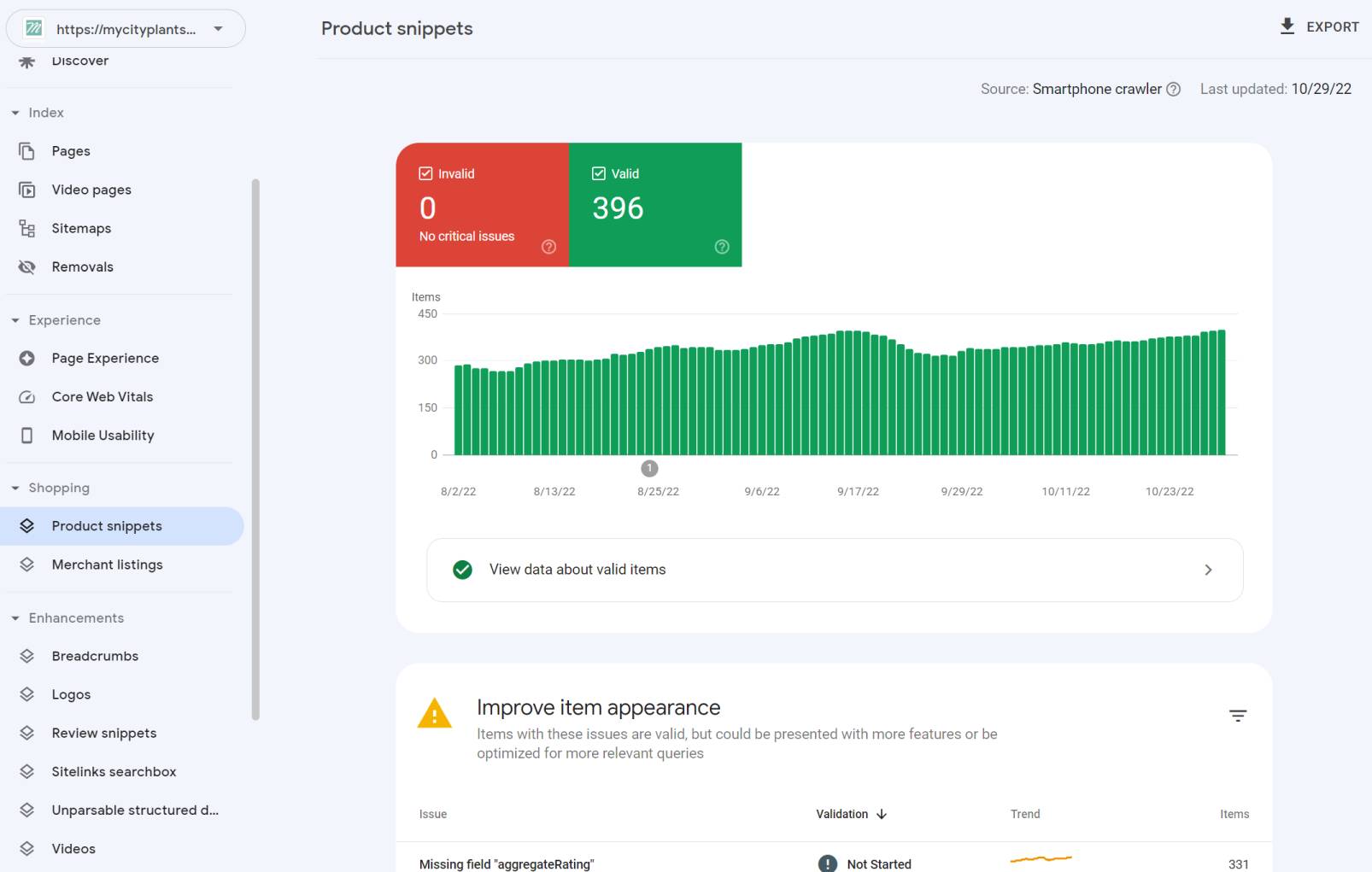Click the yellow warning triangle icon
Image resolution: width=1372 pixels, height=872 pixels.
435,713
